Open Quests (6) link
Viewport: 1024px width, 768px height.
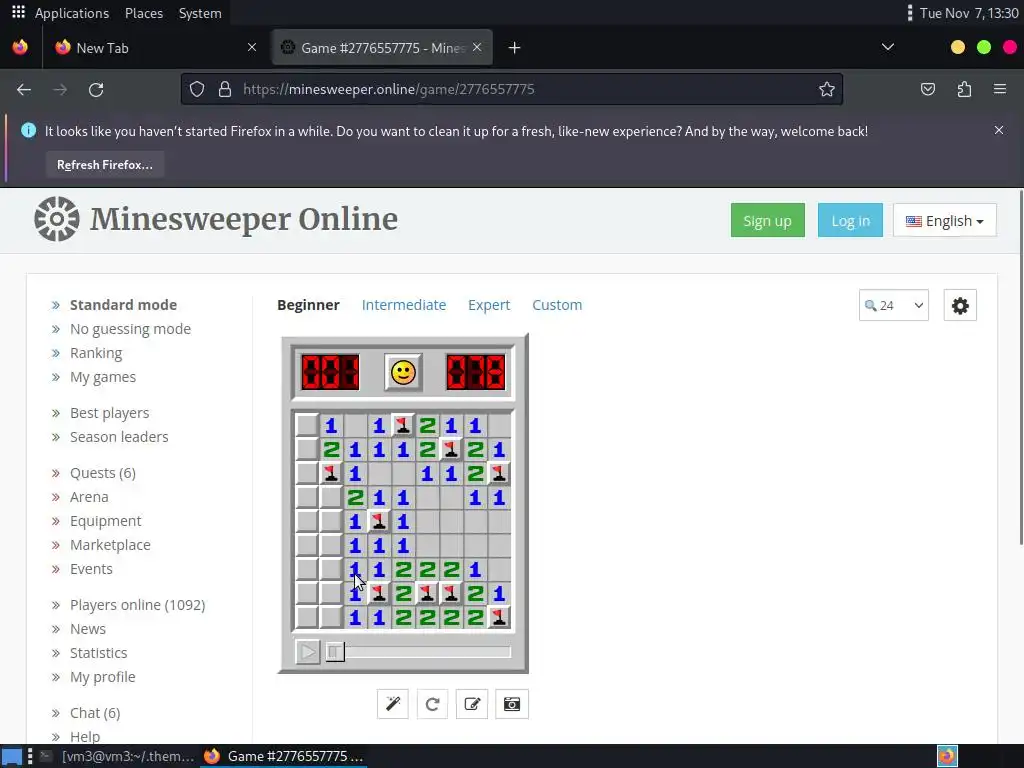[x=103, y=473]
